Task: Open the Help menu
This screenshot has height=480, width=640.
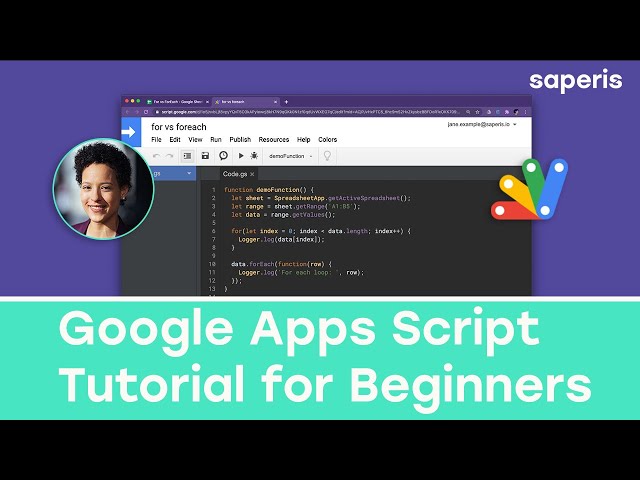Action: point(303,140)
